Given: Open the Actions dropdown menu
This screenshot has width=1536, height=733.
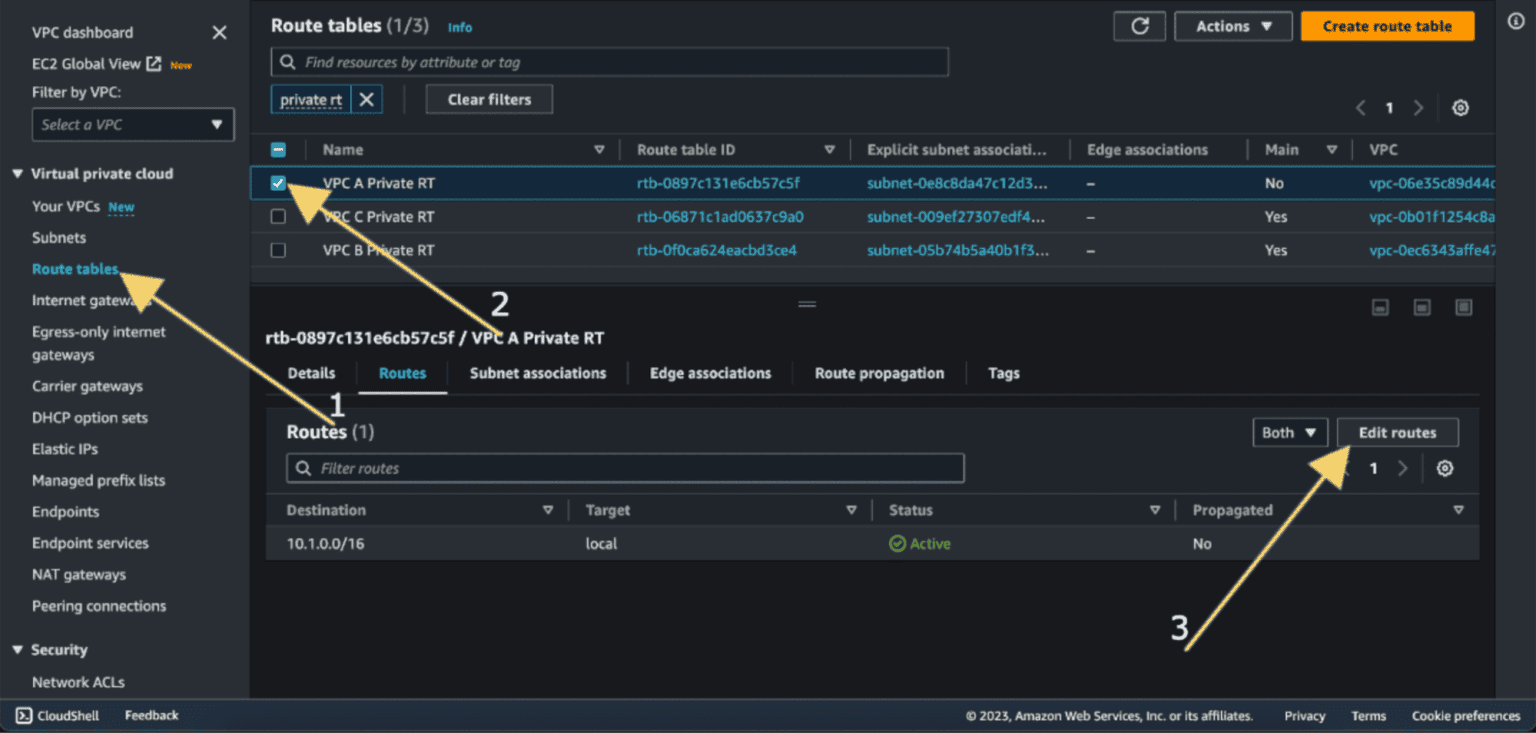Looking at the screenshot, I should point(1234,27).
